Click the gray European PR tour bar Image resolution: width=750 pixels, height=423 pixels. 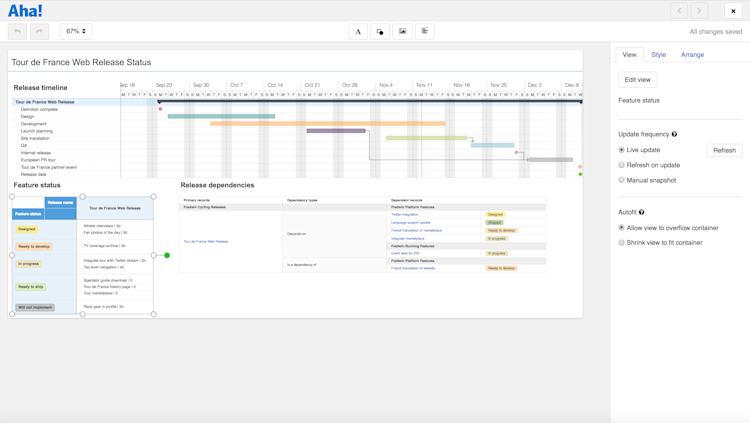[x=551, y=160]
